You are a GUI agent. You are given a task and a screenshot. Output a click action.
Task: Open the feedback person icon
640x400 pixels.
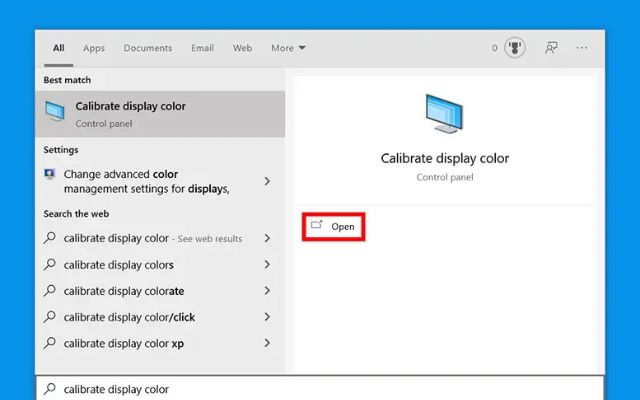(x=551, y=48)
